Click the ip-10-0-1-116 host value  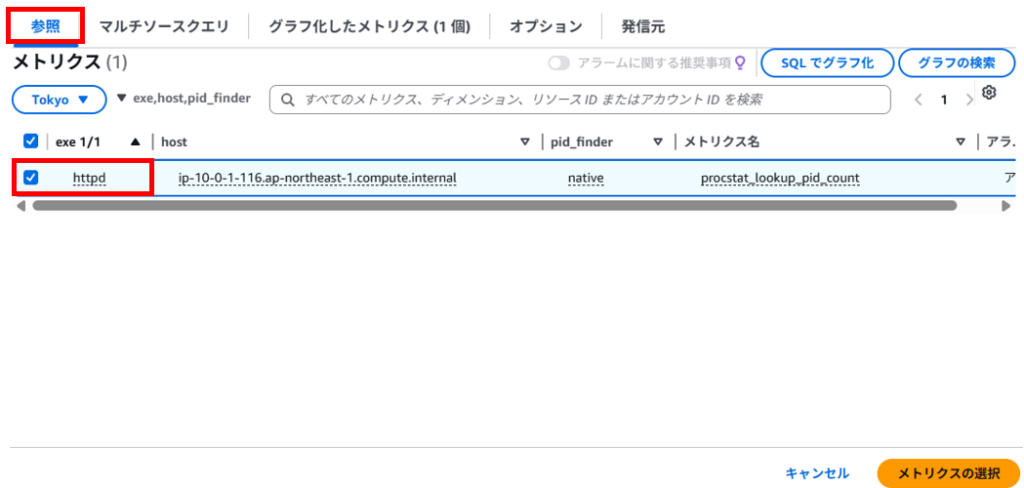317,178
